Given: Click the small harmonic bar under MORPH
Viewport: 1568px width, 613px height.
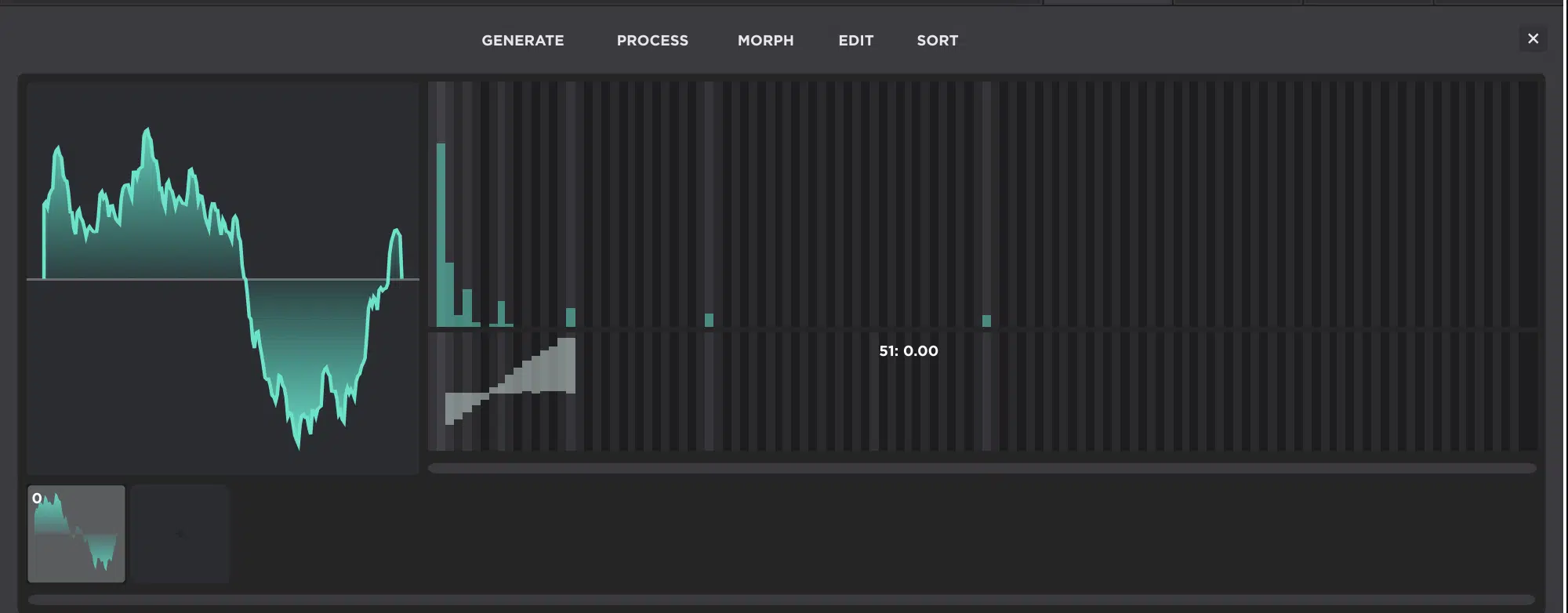Looking at the screenshot, I should 709,320.
